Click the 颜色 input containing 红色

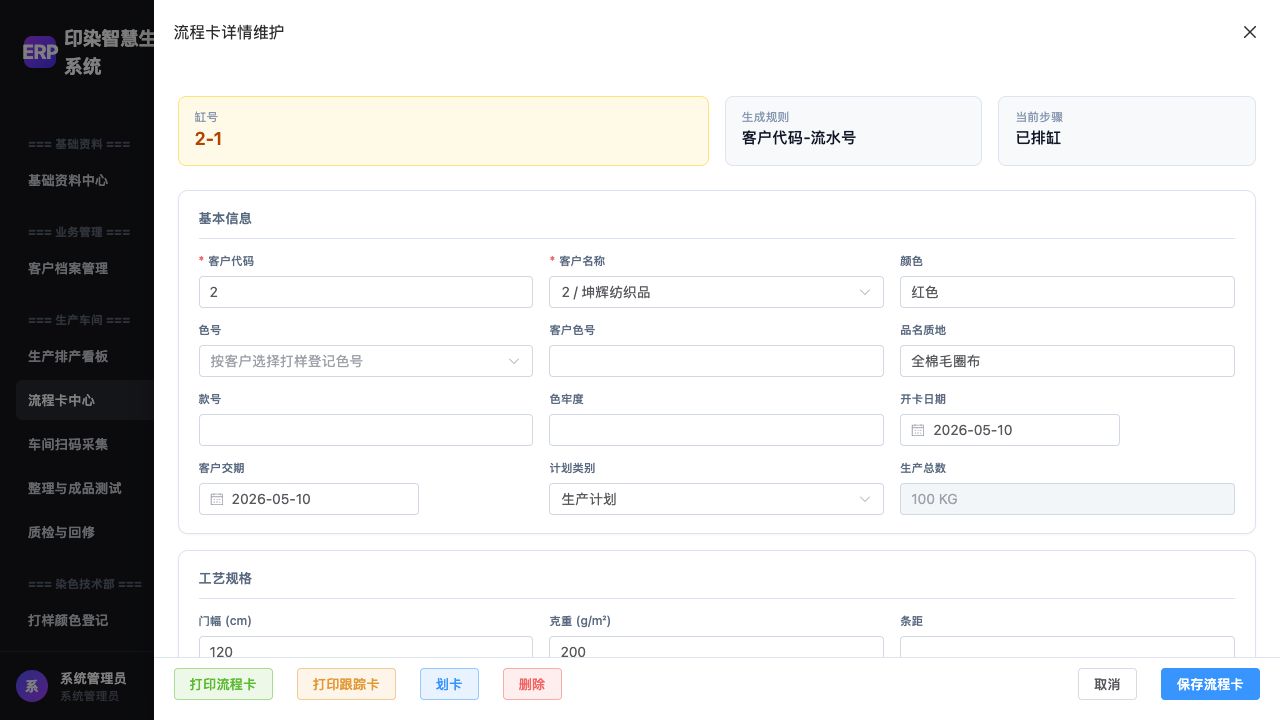pos(1067,292)
